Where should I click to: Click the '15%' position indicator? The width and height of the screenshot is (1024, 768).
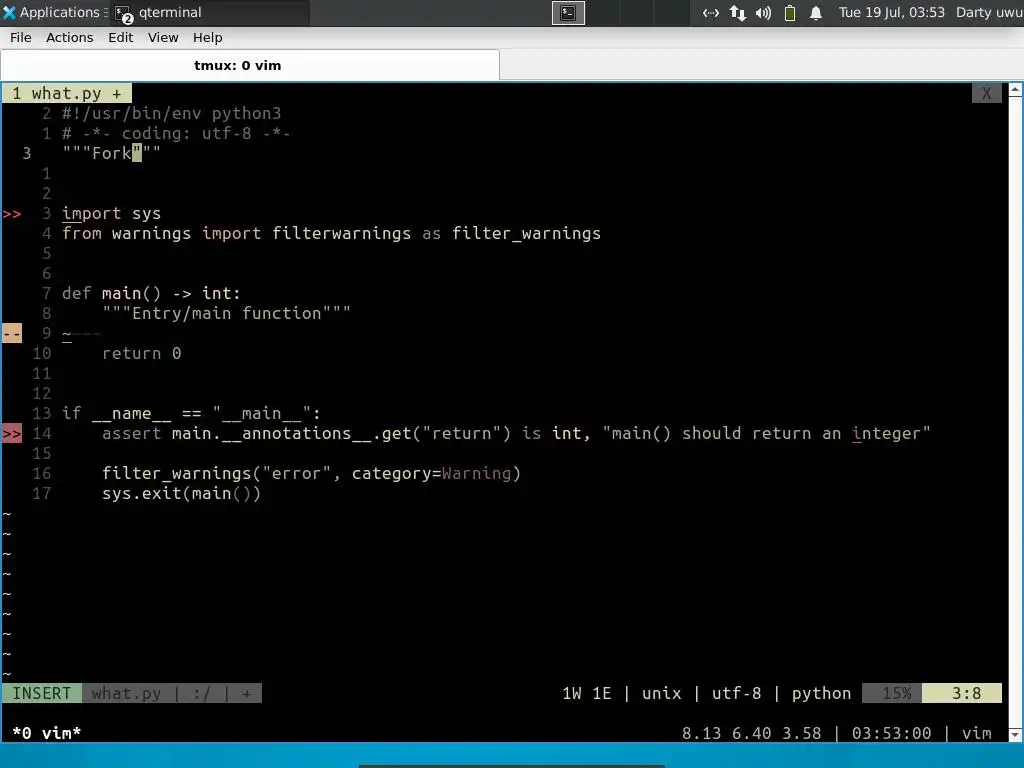[x=892, y=693]
